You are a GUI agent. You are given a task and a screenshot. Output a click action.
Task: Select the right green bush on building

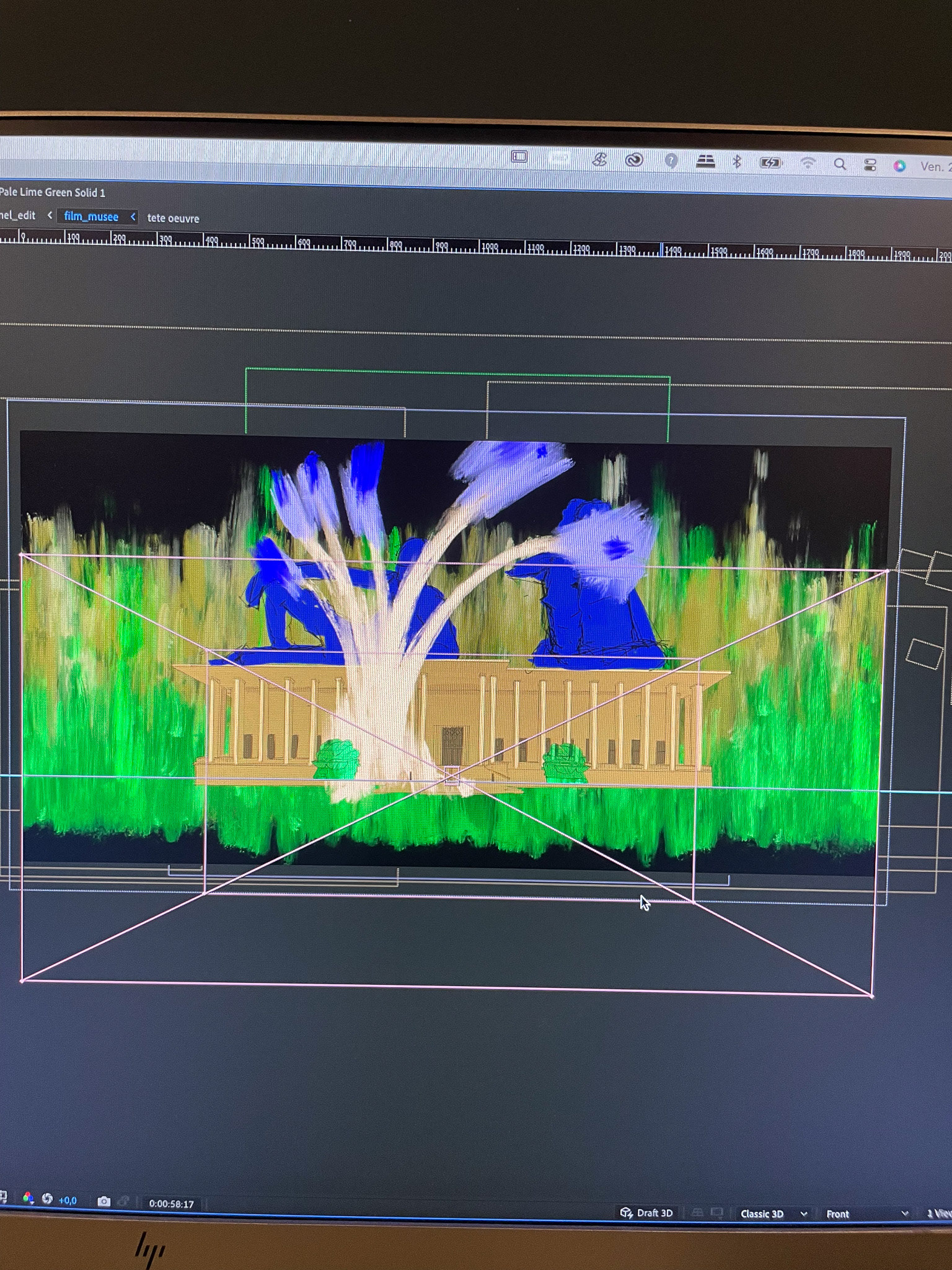(565, 763)
